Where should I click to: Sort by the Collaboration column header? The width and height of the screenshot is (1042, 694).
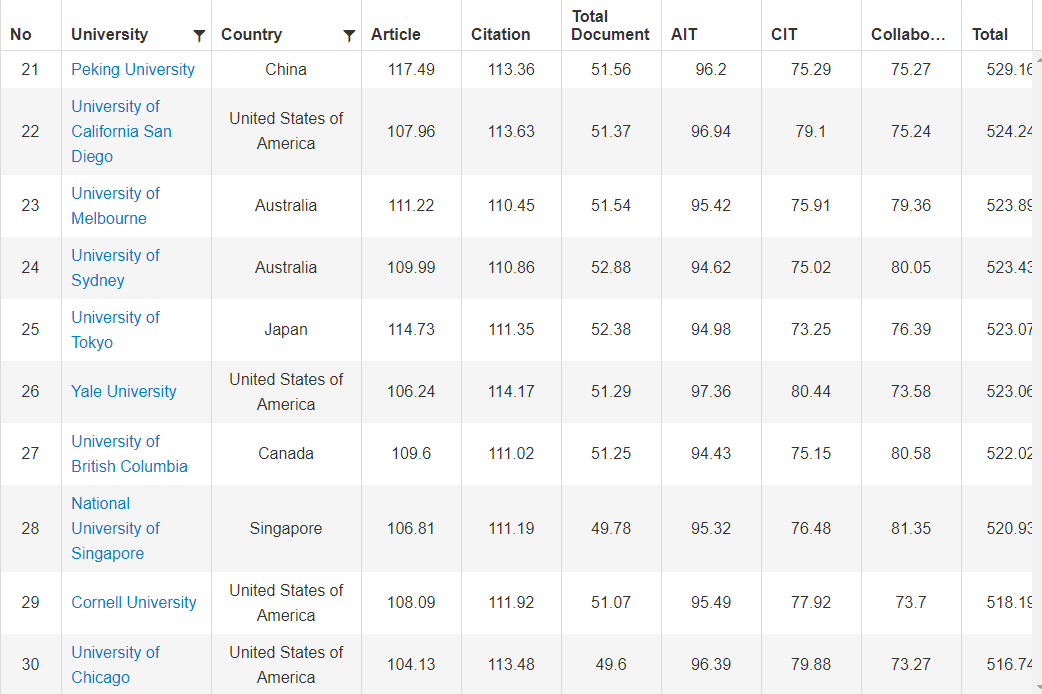point(908,35)
